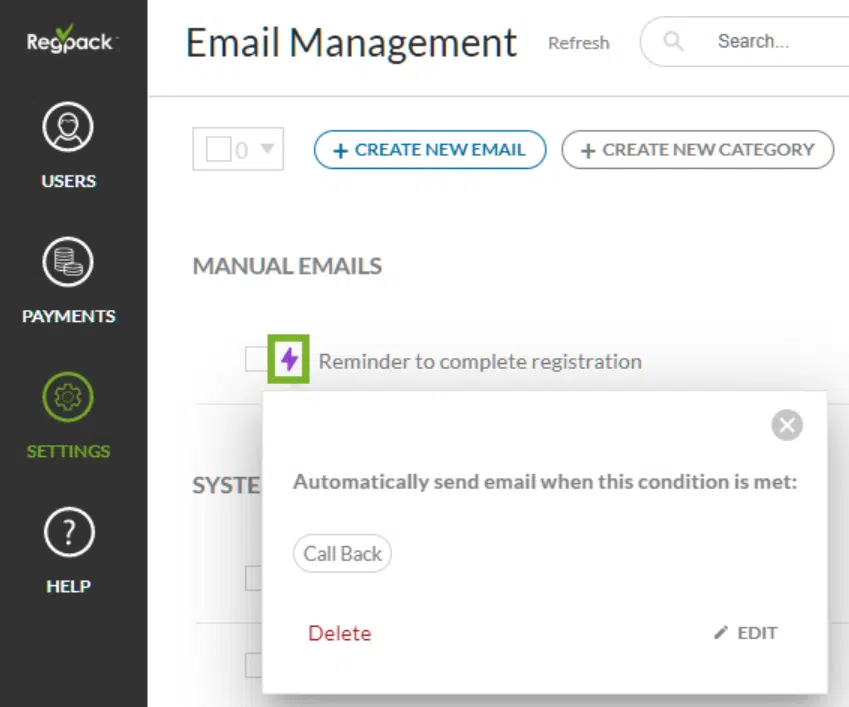The width and height of the screenshot is (849, 707).
Task: Edit the trigger condition with pencil button
Action: (746, 633)
